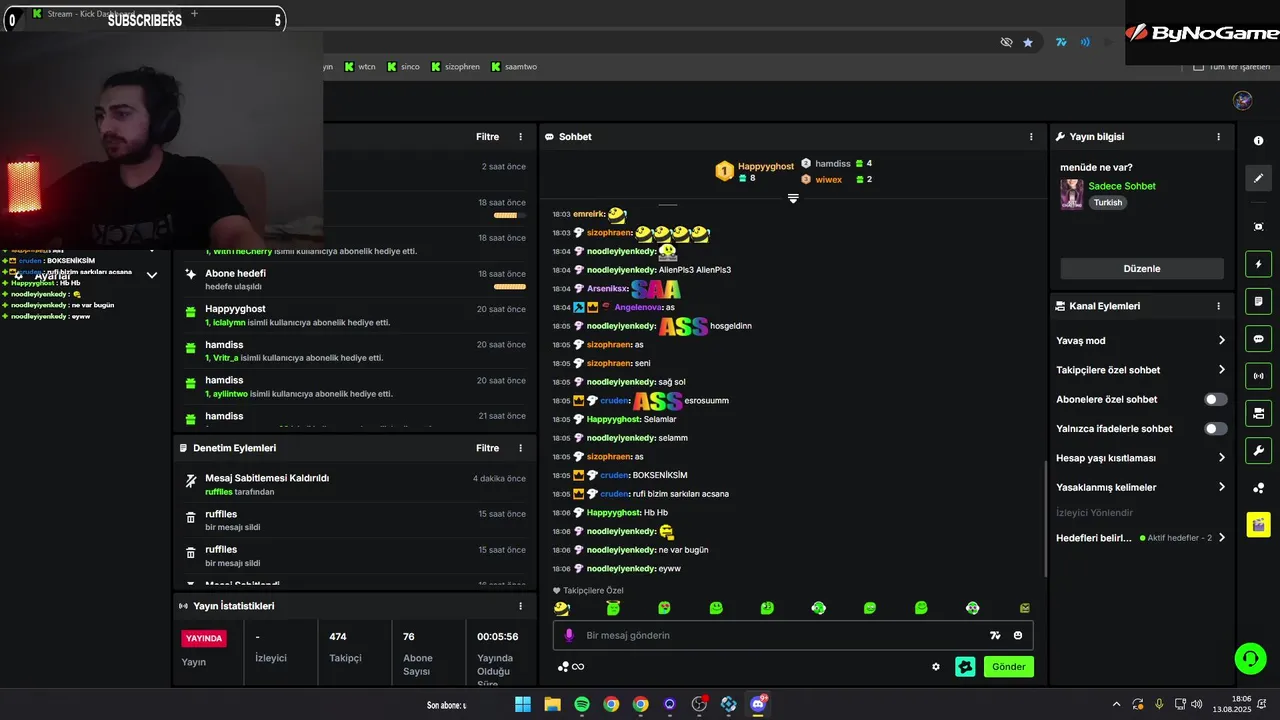This screenshot has height=720, width=1280.
Task: Click the three-dots cluster icon in right sidebar
Action: point(1258,488)
